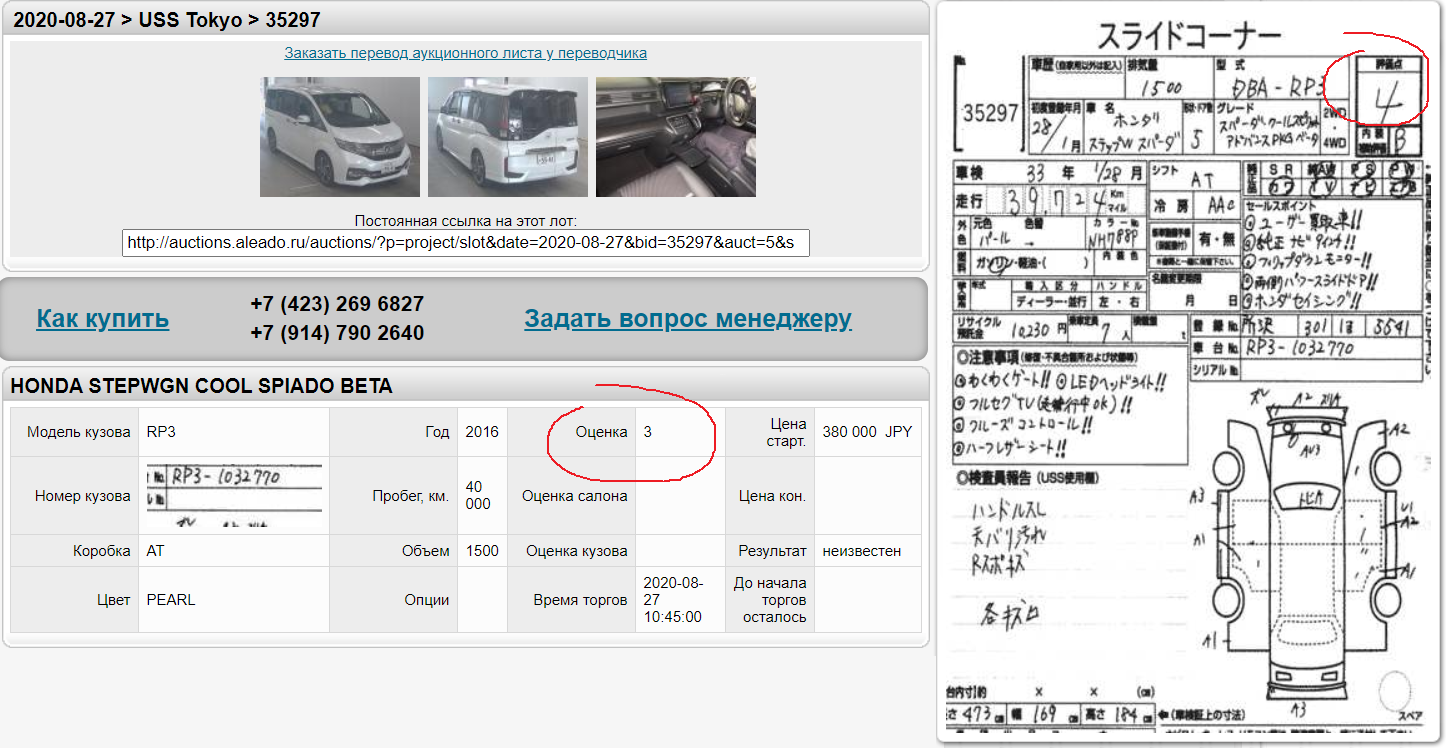Select the auction time '2020-08-27 10:45:00'

coord(675,600)
